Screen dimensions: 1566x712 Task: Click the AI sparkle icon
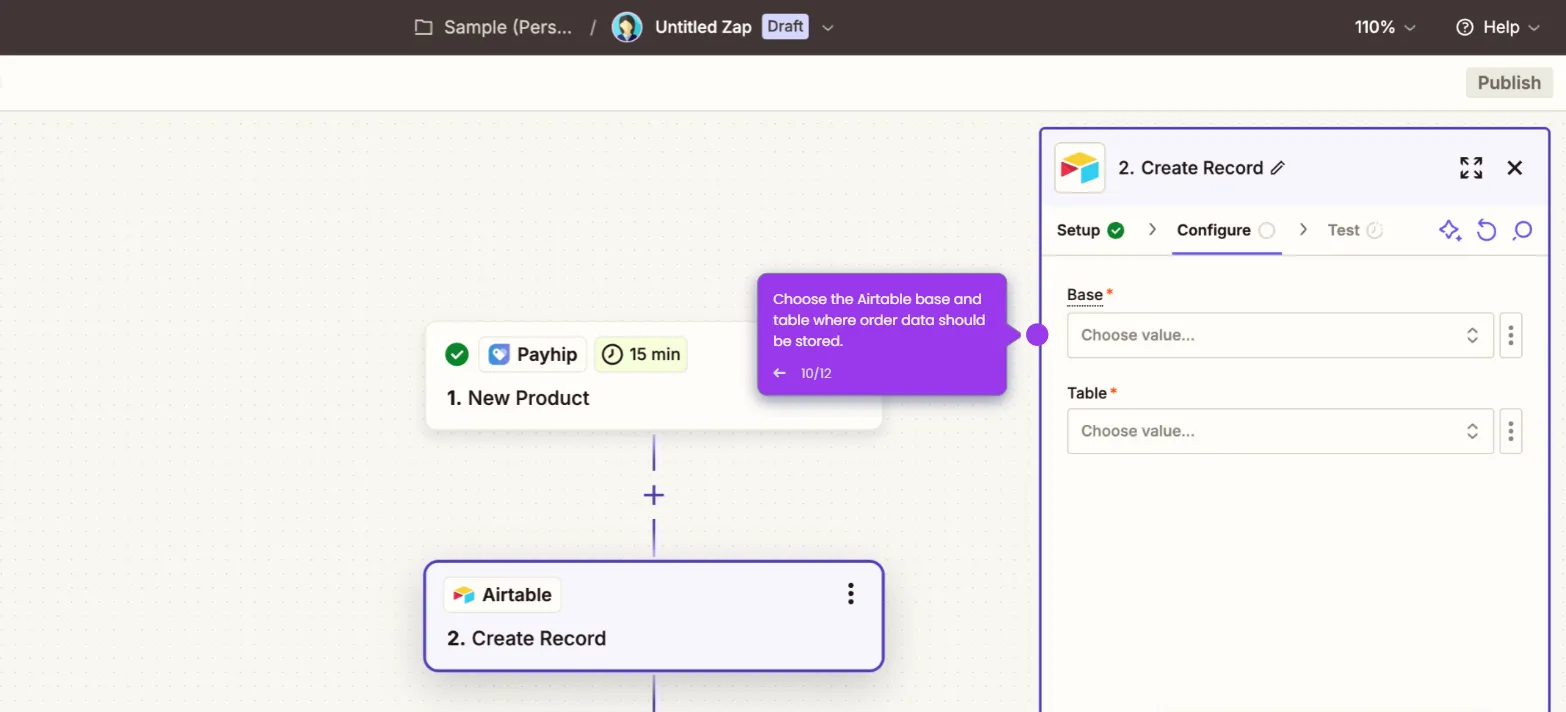pyautogui.click(x=1450, y=231)
